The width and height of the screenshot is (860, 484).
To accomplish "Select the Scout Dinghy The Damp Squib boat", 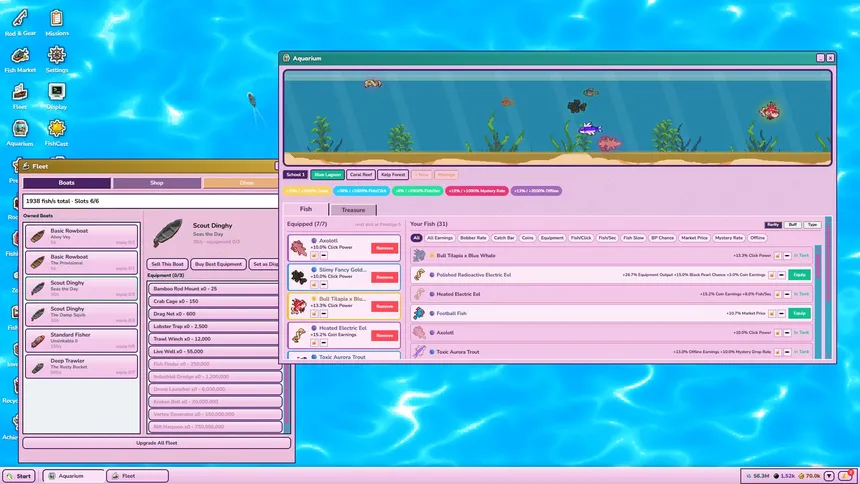I will (x=81, y=314).
